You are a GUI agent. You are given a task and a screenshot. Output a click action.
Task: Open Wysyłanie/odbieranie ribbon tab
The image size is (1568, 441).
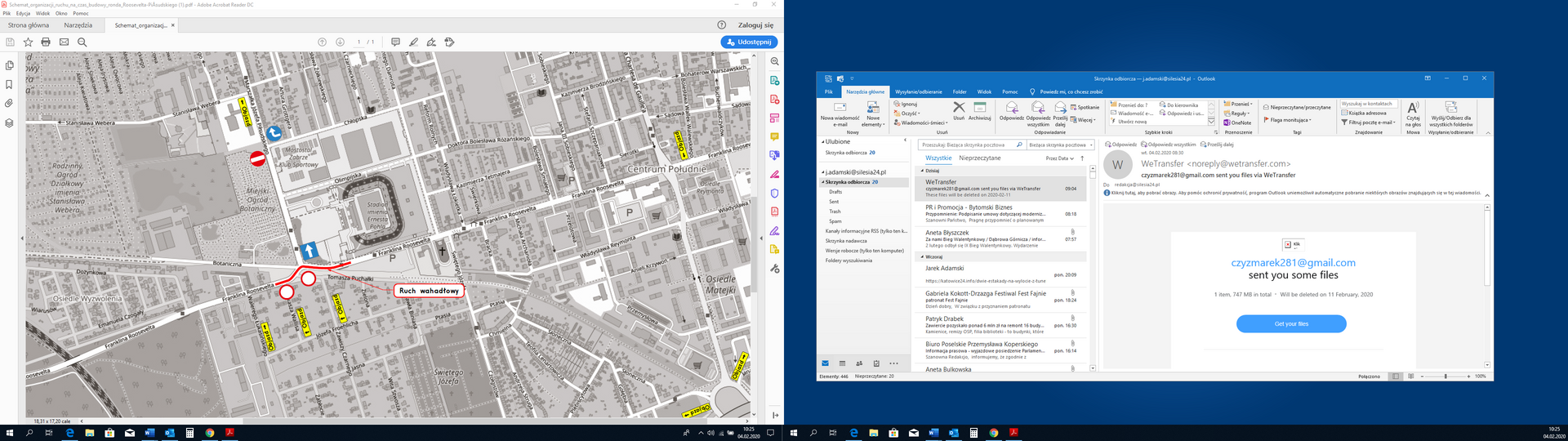[x=918, y=91]
